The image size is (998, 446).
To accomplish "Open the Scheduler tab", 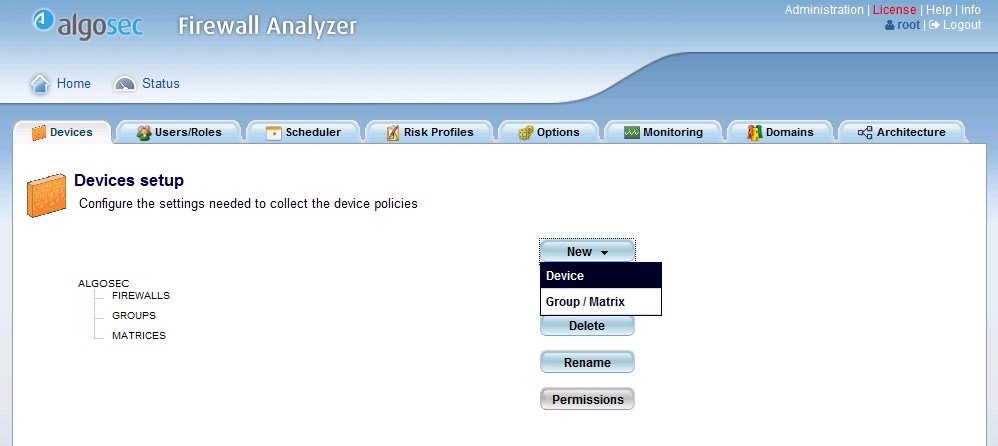I will (x=303, y=132).
